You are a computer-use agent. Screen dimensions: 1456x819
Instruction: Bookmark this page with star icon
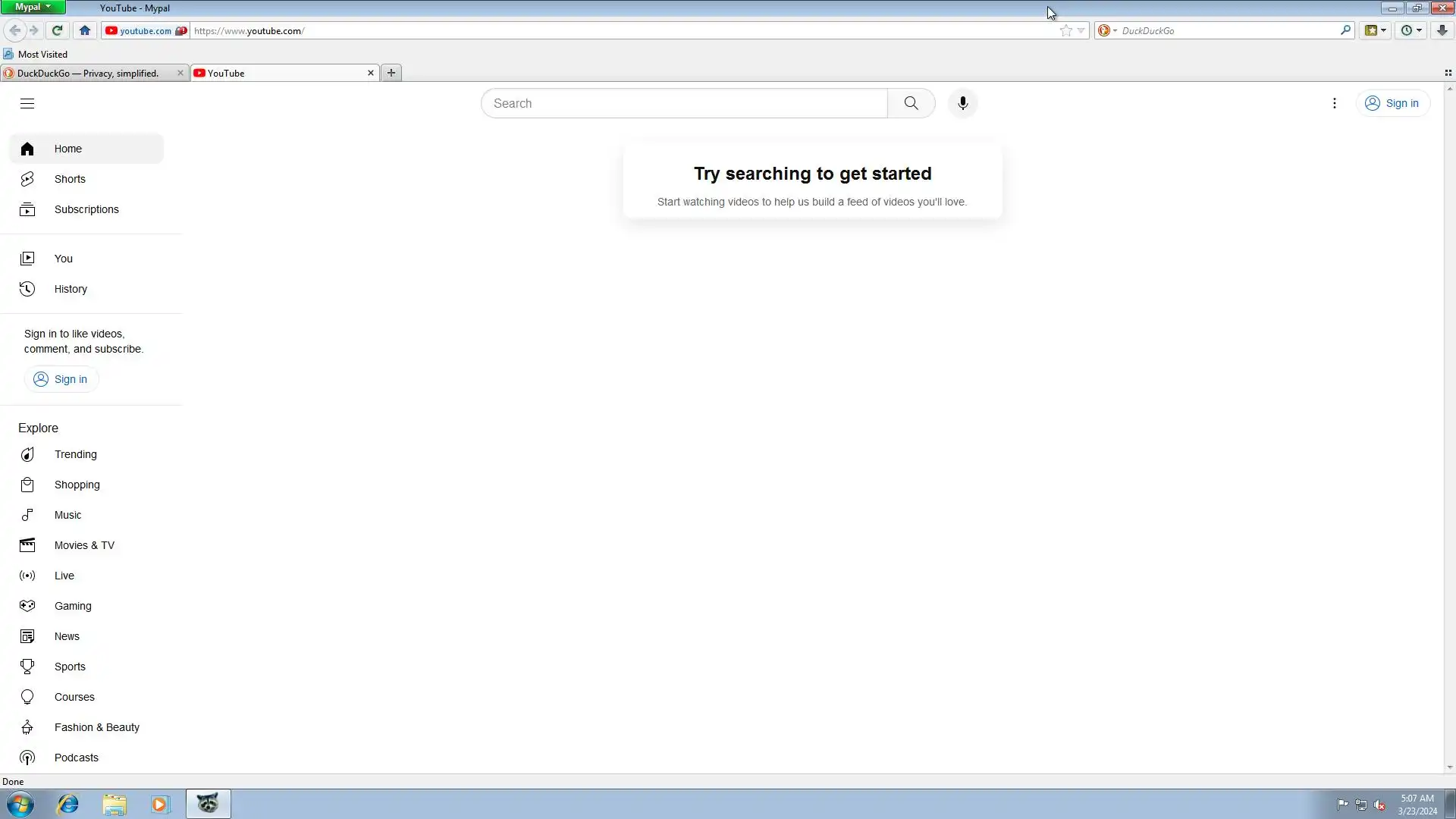(1065, 31)
